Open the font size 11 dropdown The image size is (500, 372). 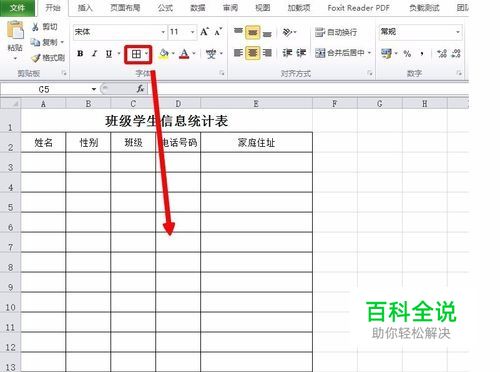click(192, 32)
